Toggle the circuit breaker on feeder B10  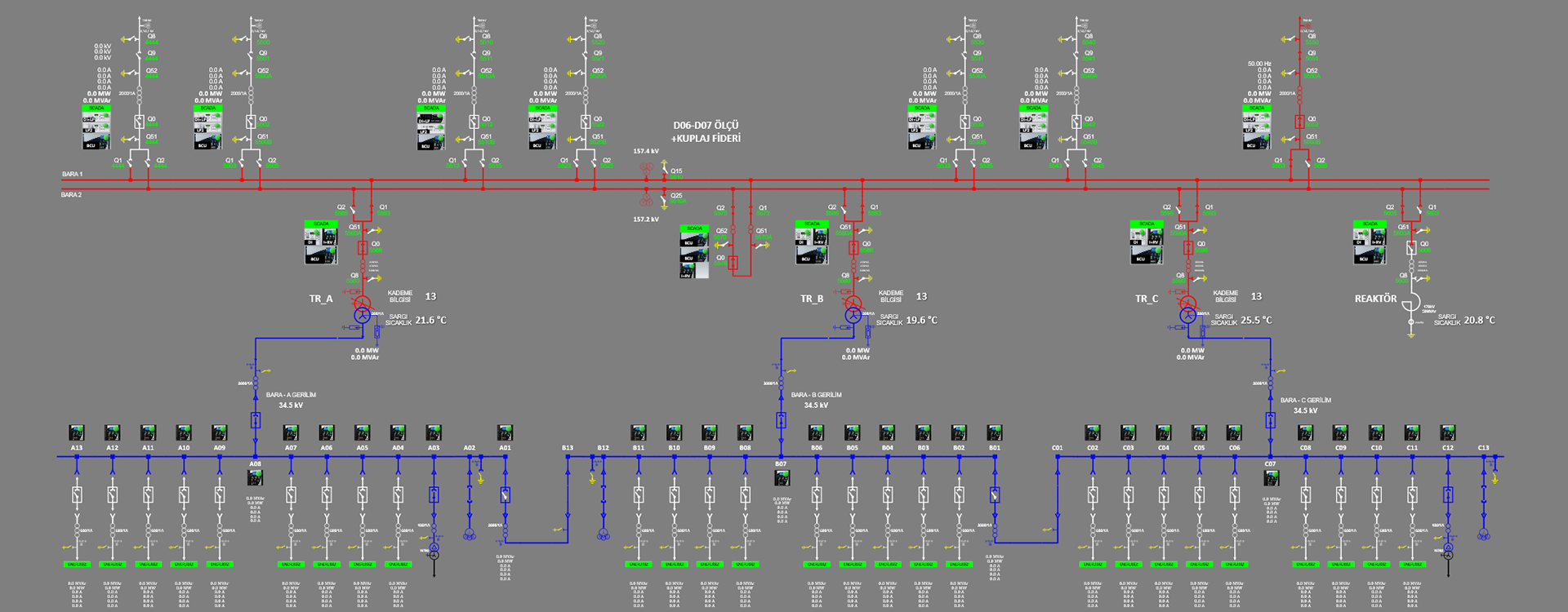[x=675, y=495]
